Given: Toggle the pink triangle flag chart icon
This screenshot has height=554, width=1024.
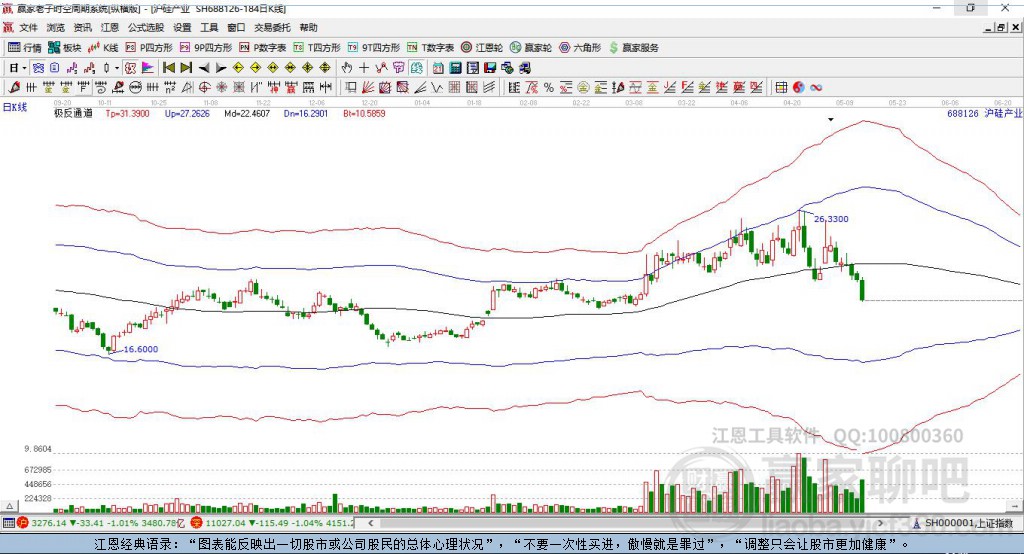Looking at the screenshot, I should (148, 68).
